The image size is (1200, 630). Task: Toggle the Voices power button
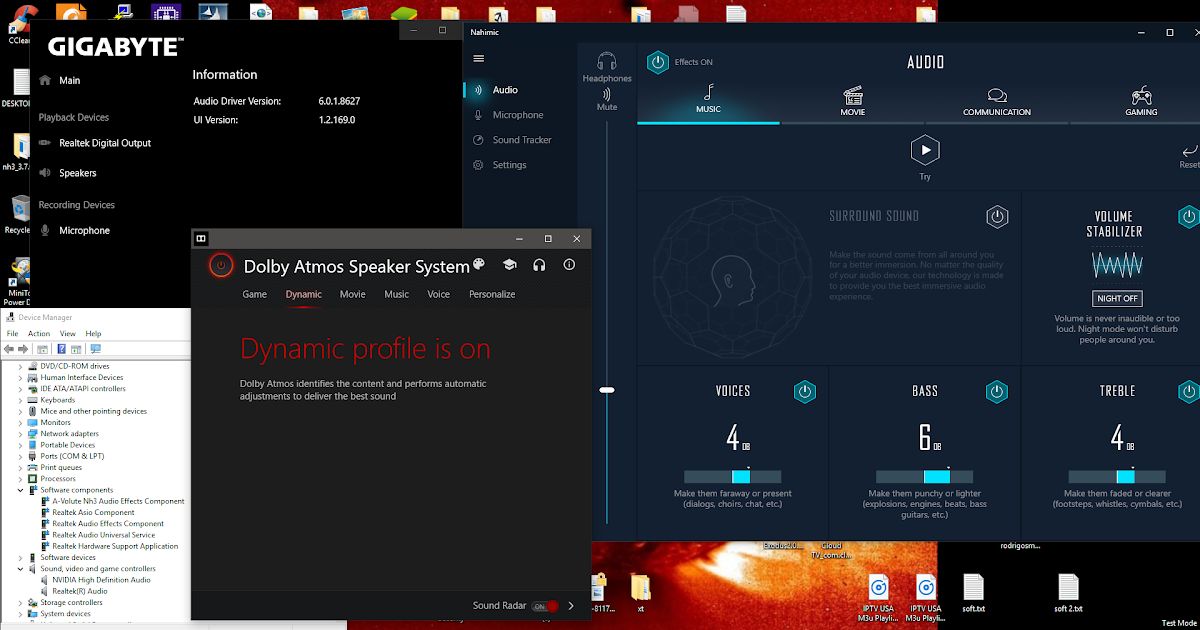click(x=805, y=391)
